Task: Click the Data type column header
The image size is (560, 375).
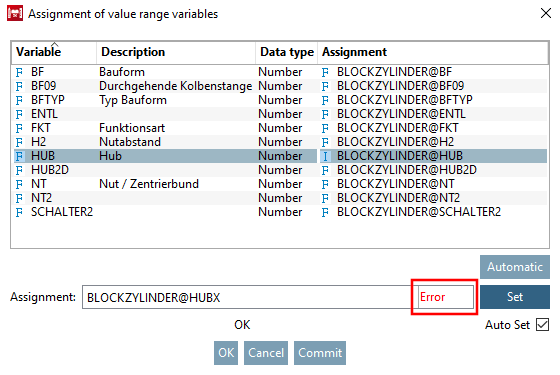Action: click(287, 52)
